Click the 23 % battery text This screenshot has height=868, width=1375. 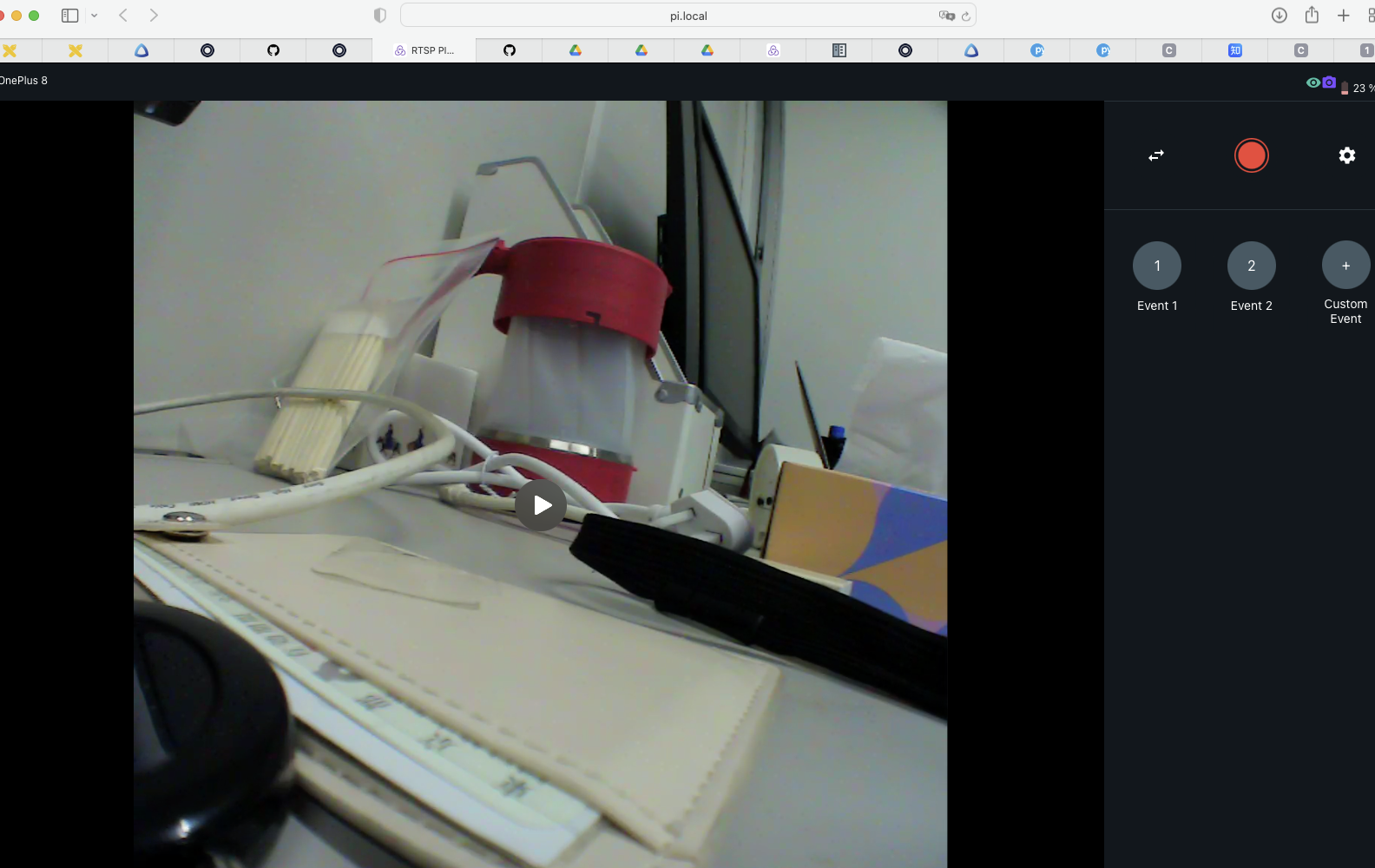coord(1363,88)
